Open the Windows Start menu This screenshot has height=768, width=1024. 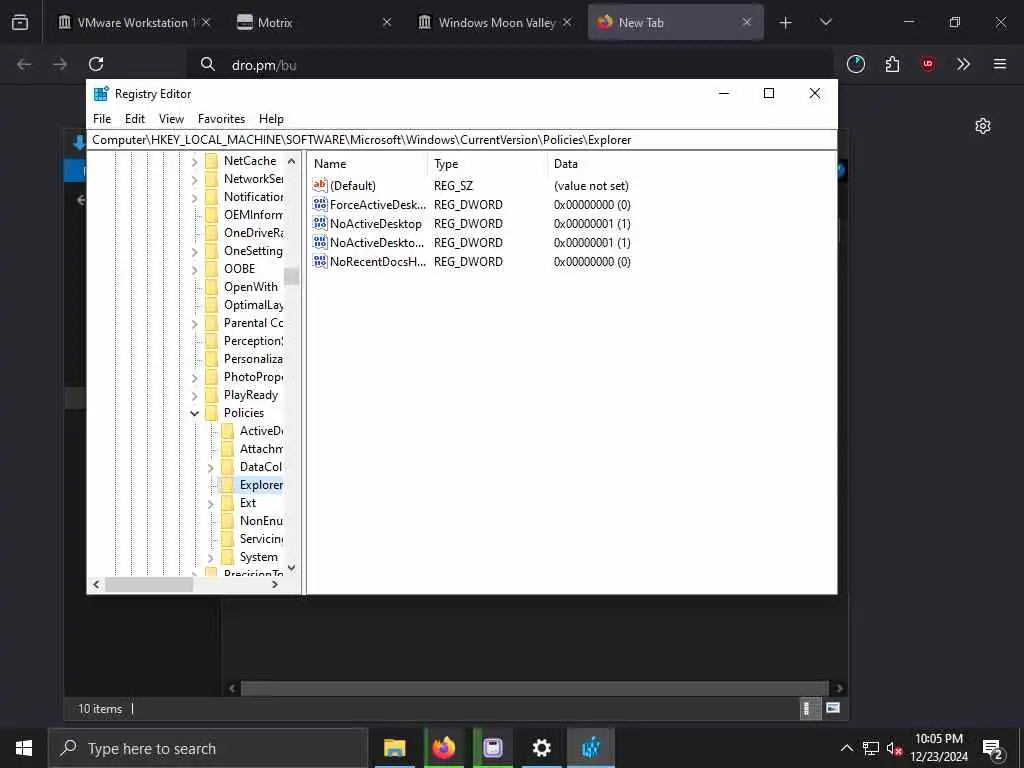[24, 748]
